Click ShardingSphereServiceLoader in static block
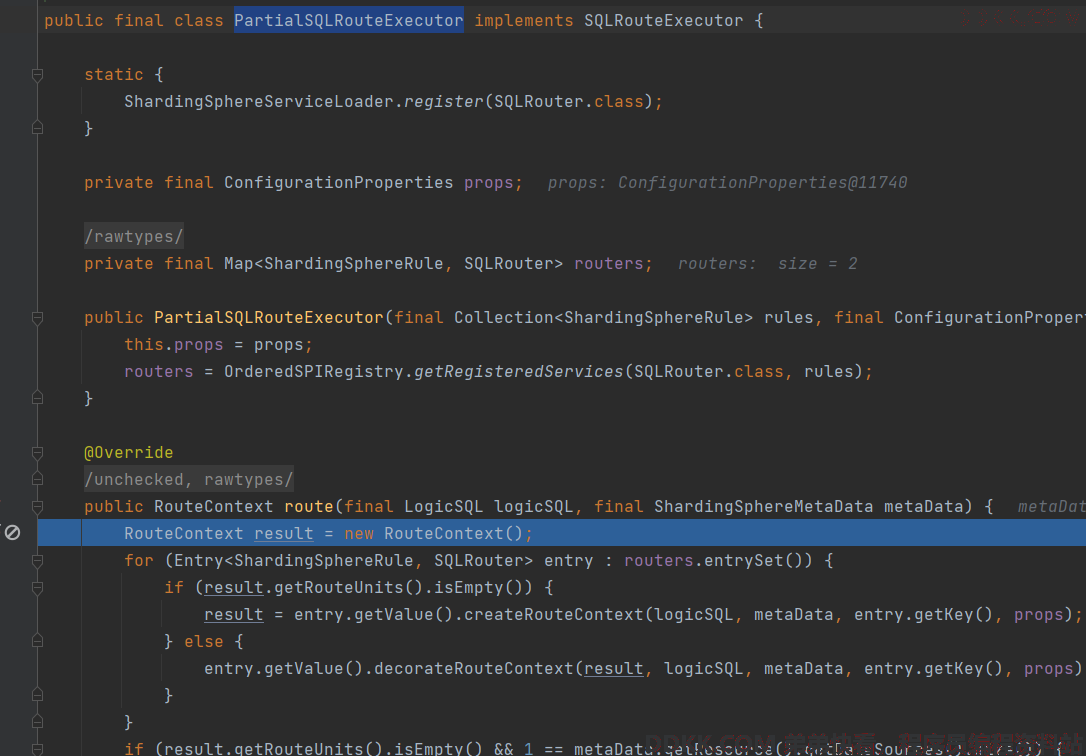This screenshot has width=1086, height=756. click(258, 102)
